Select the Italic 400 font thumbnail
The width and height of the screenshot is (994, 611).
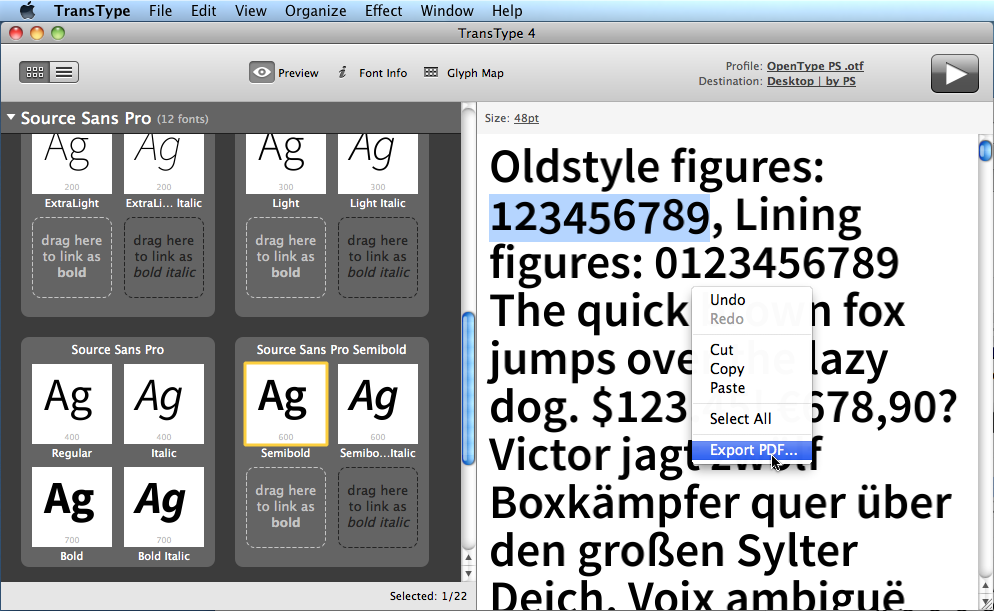tap(164, 404)
